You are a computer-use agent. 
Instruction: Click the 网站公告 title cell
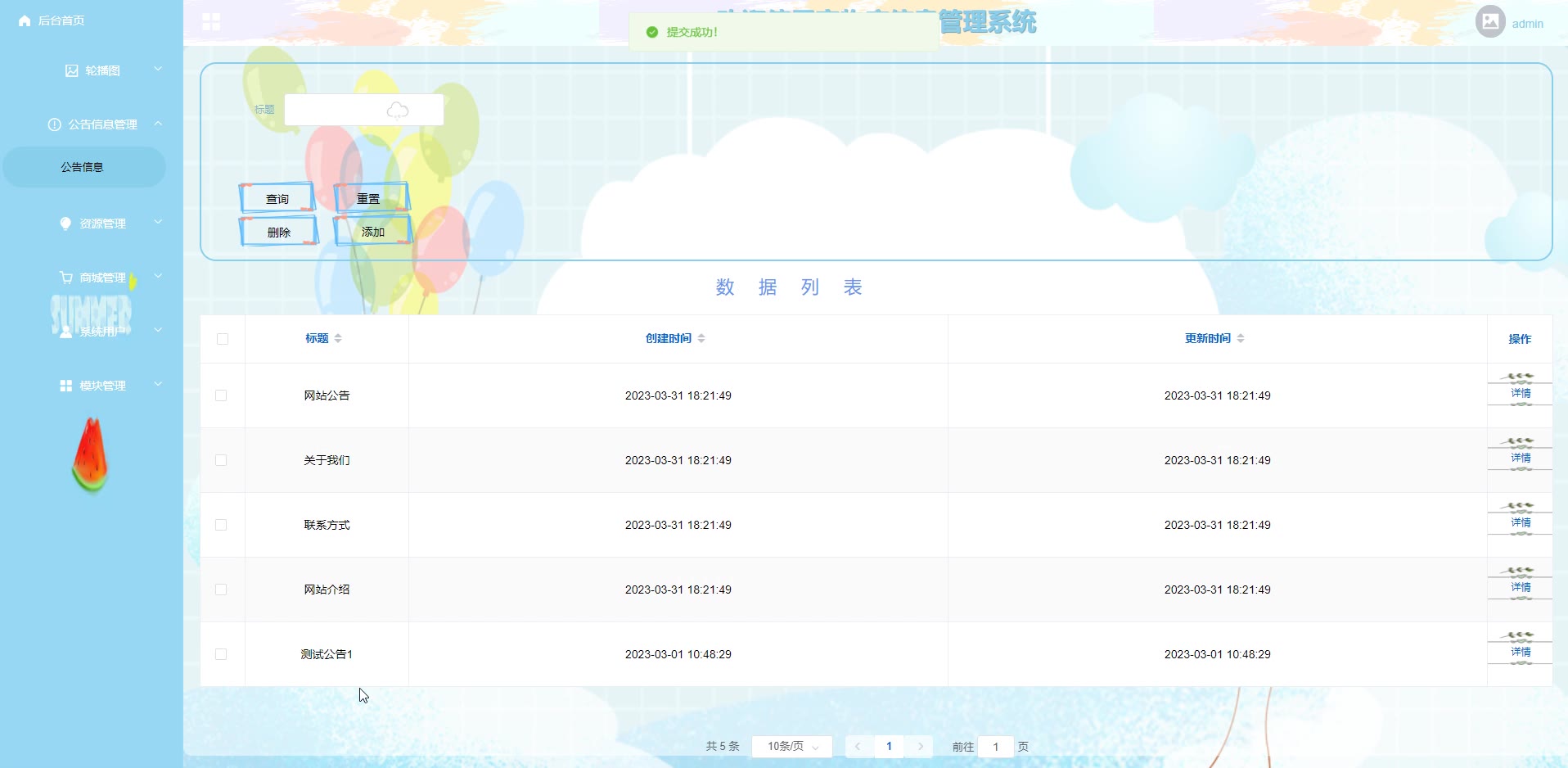click(x=327, y=395)
